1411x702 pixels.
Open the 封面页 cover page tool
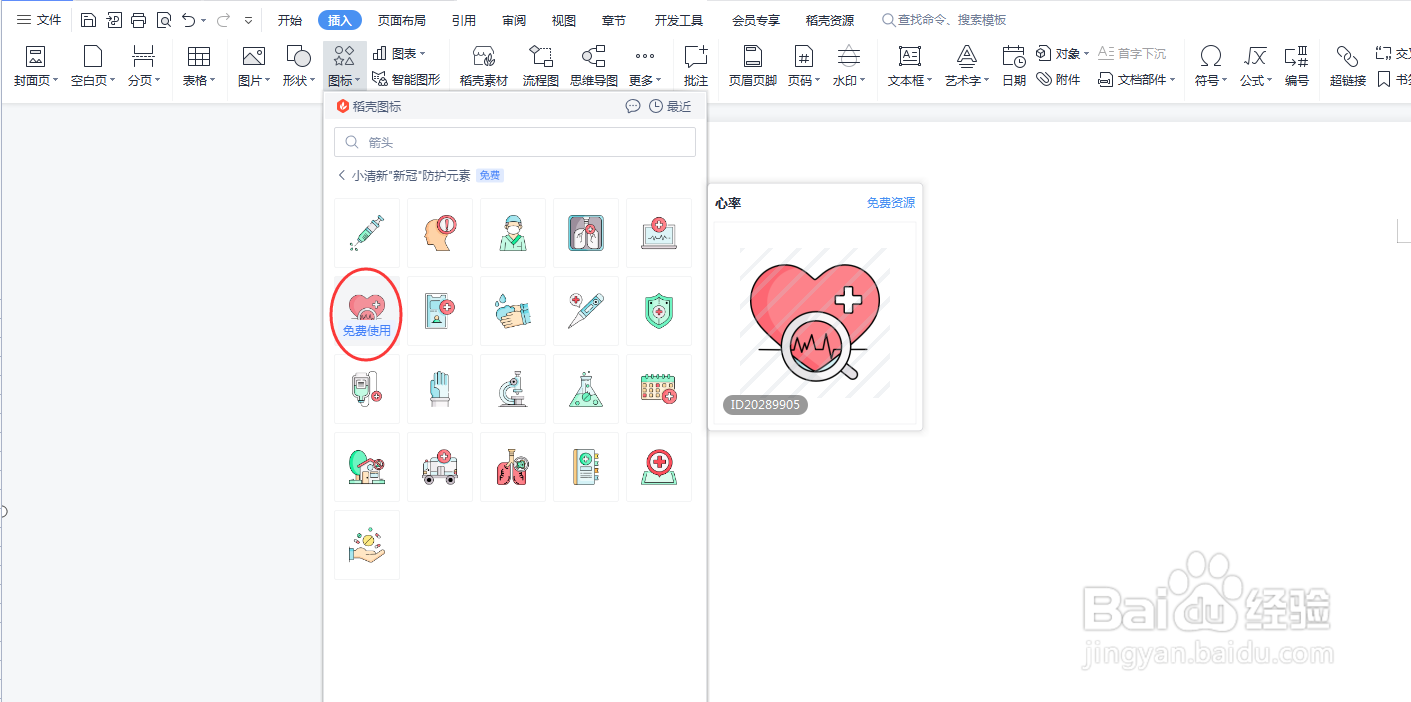(x=35, y=66)
